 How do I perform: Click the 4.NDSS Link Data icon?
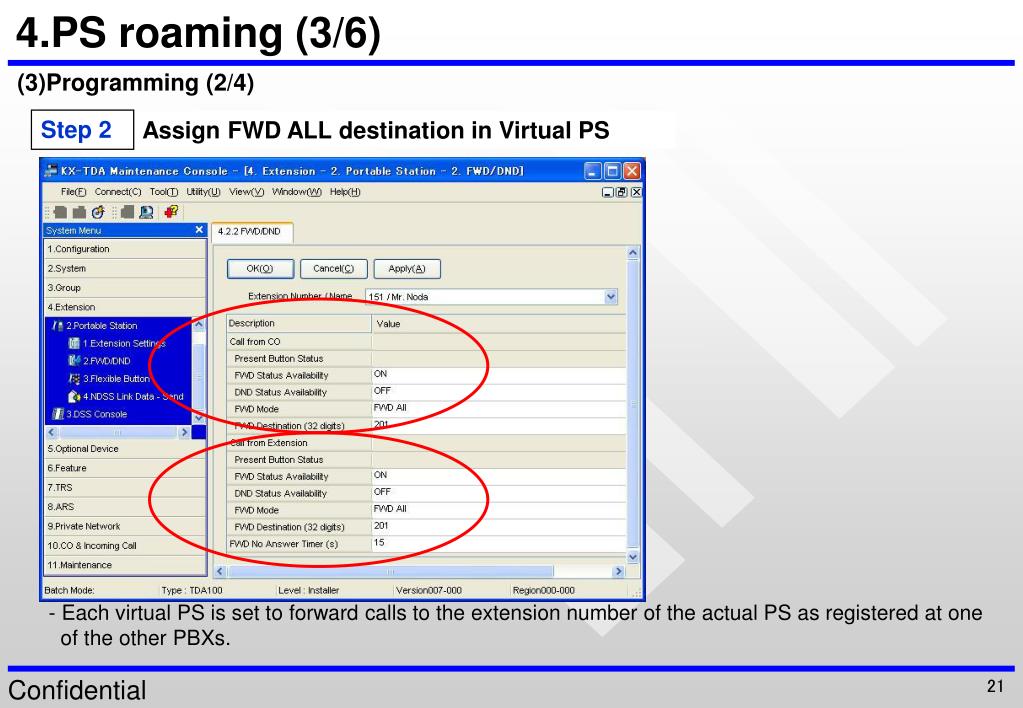(x=74, y=396)
